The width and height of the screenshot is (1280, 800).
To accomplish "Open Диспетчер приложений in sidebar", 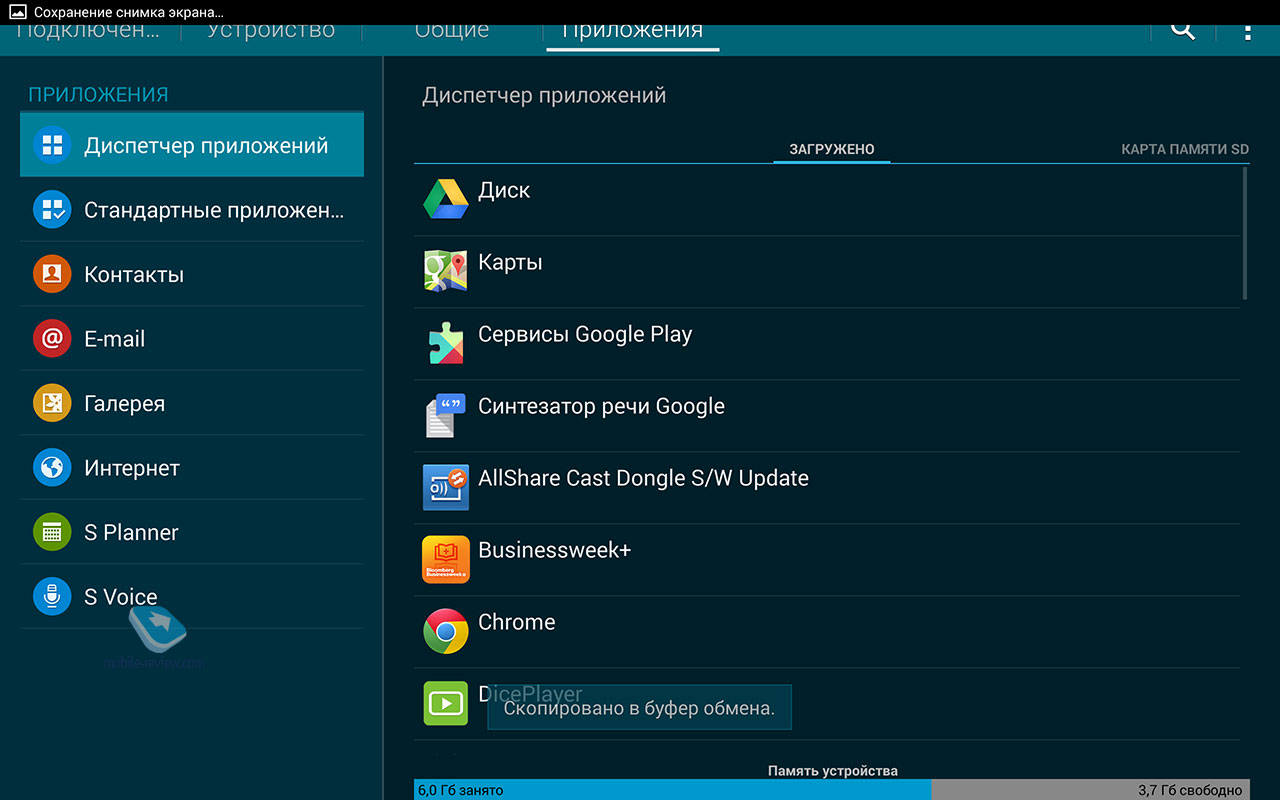I will click(192, 145).
